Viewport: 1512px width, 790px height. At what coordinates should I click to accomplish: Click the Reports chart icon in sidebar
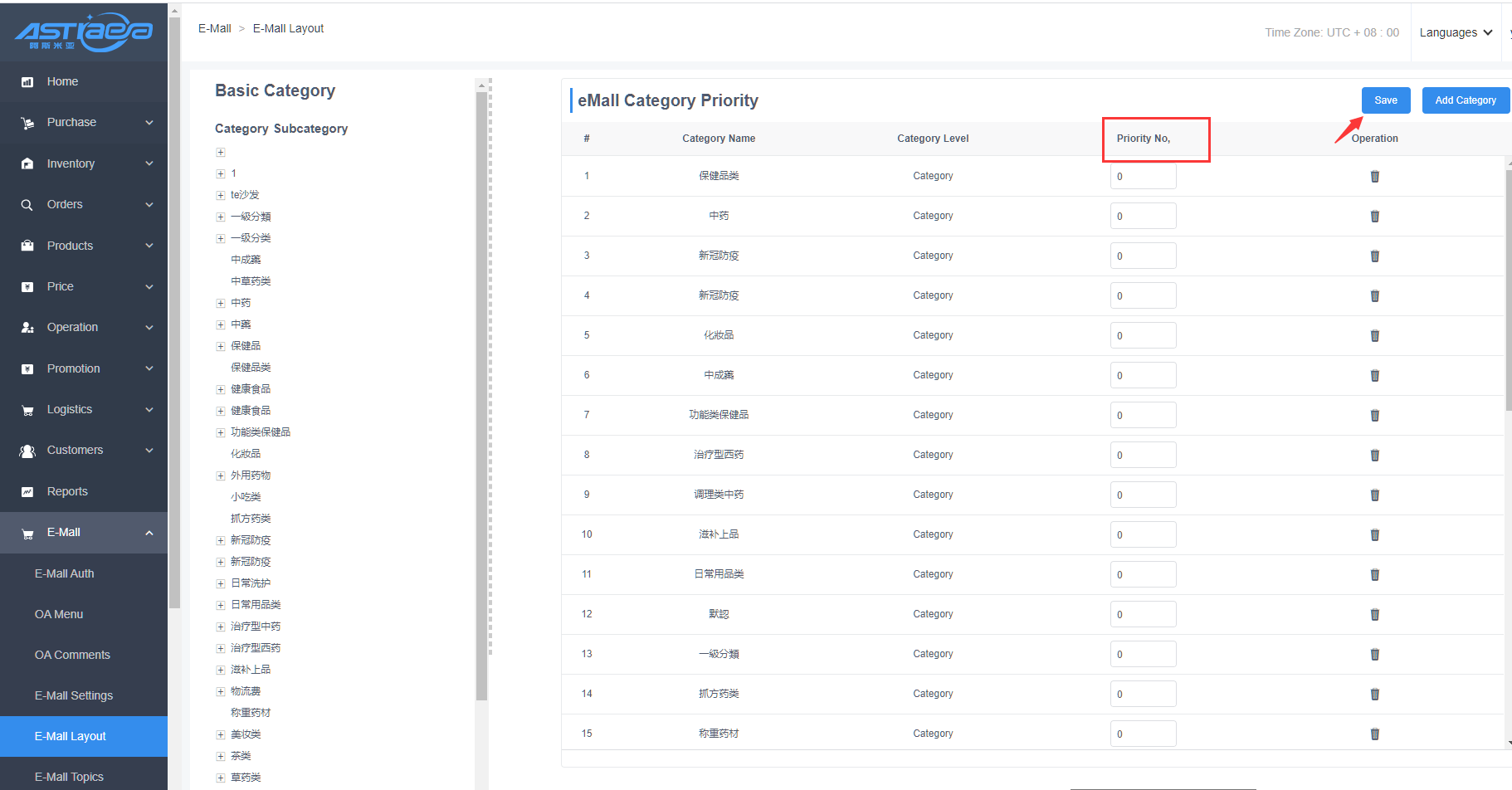27,492
